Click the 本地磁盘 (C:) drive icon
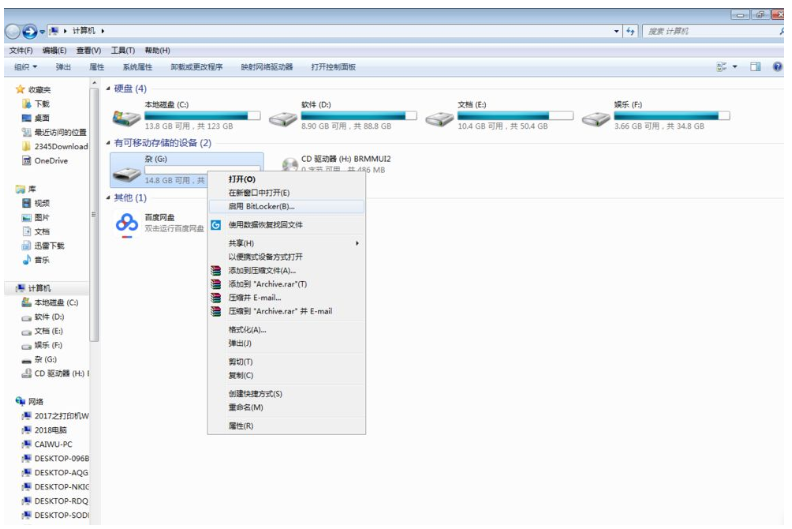792x529 pixels. (x=126, y=118)
